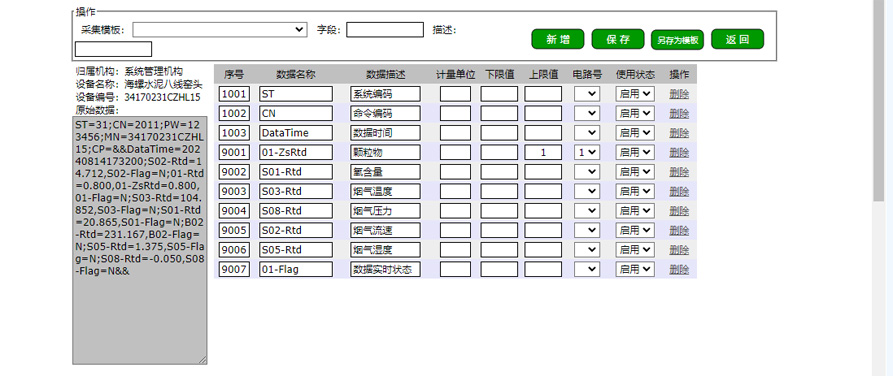Click the data name field CN
Screen dimensions: 893x376
click(296, 113)
